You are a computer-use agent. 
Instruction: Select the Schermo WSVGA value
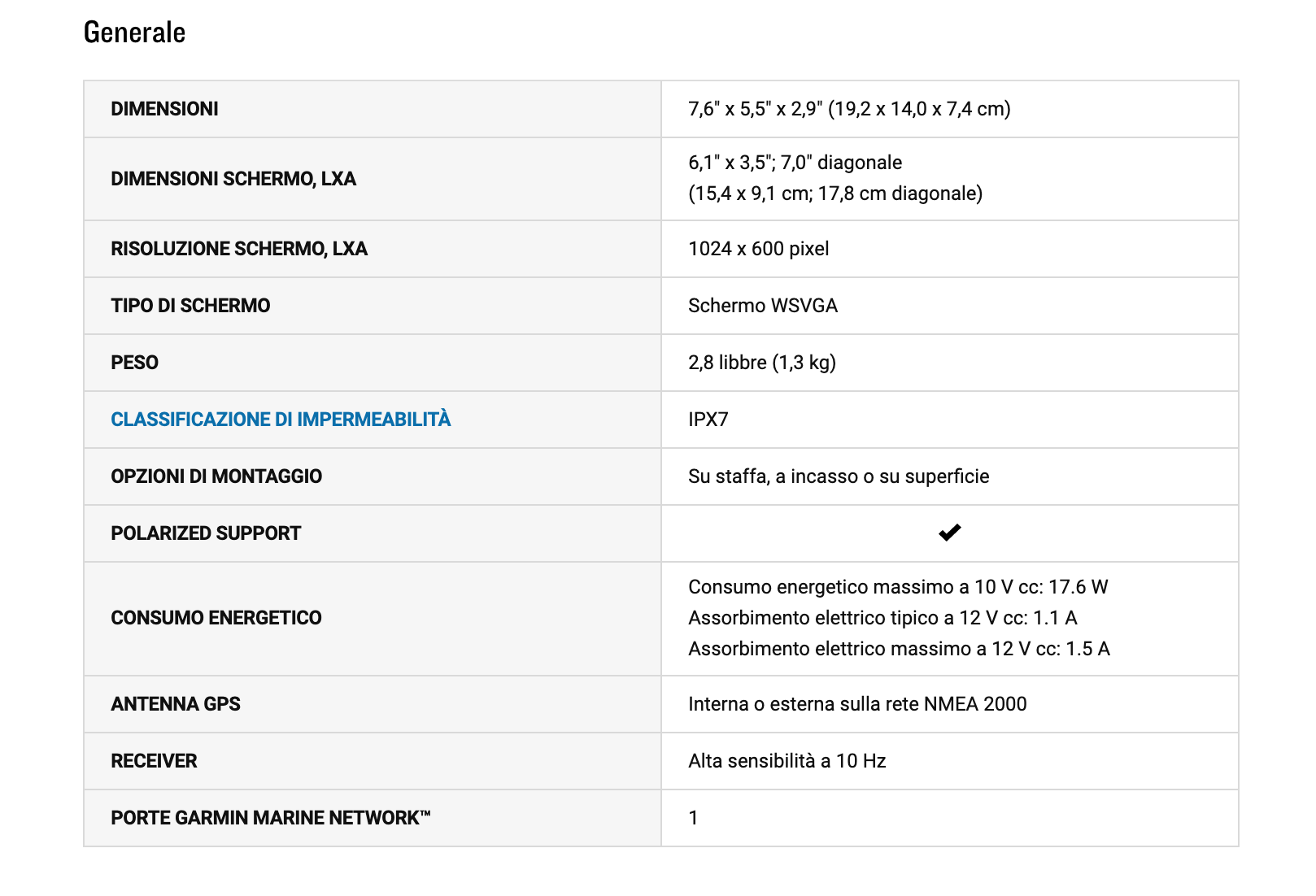763,306
